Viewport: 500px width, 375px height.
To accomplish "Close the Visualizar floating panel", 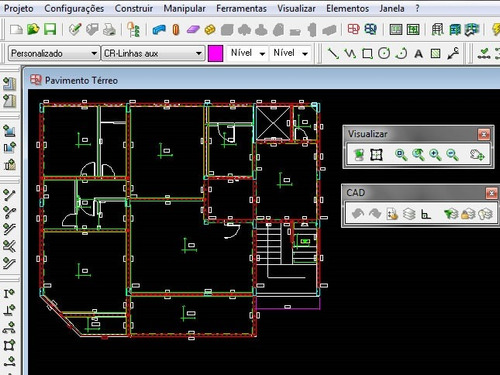I will [x=484, y=134].
